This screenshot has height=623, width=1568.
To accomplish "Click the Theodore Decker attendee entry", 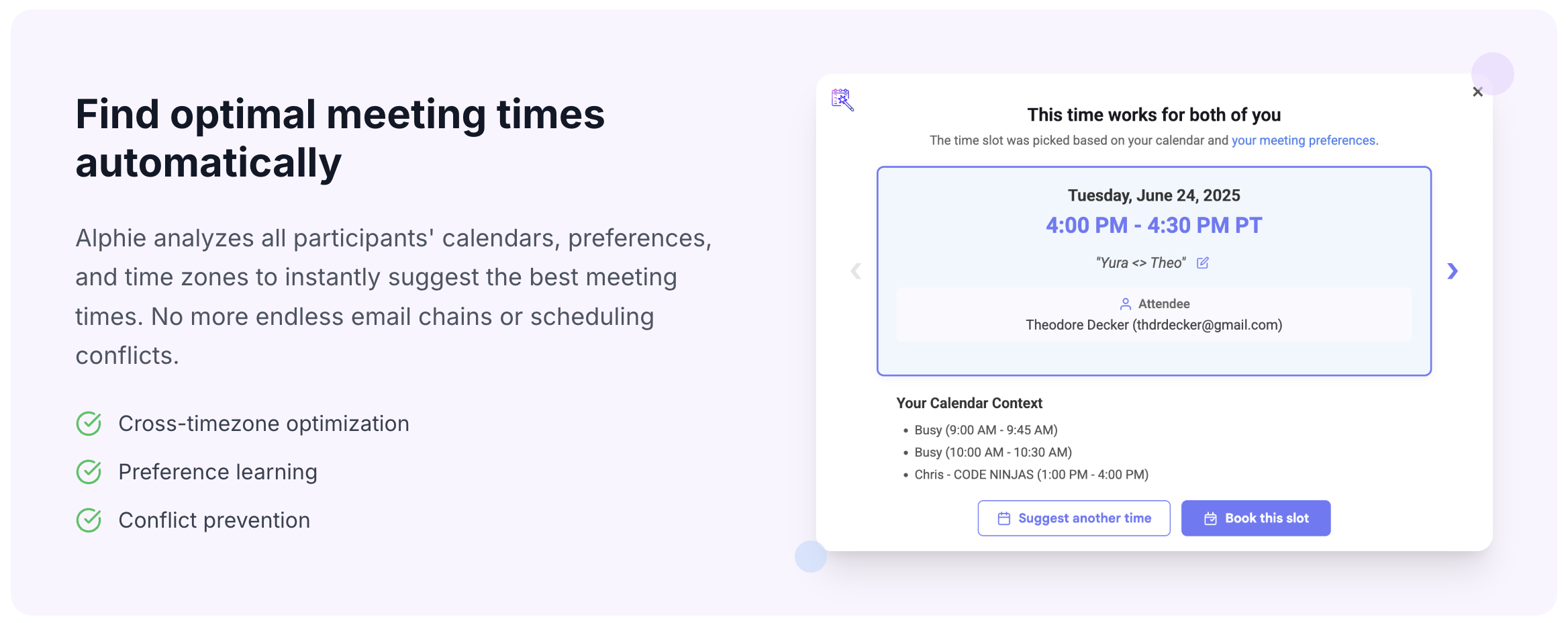I will (x=1154, y=325).
